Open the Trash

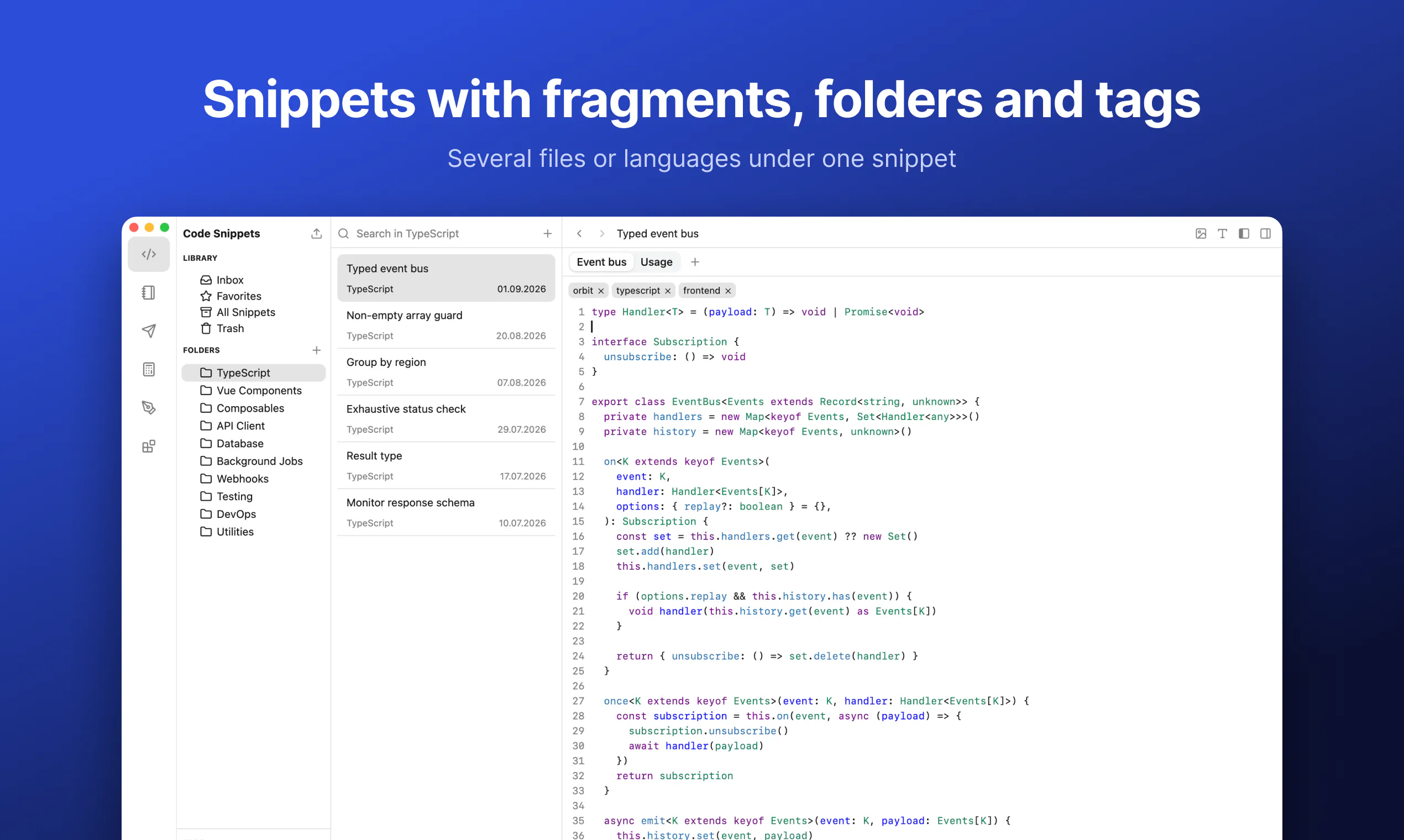253,328
